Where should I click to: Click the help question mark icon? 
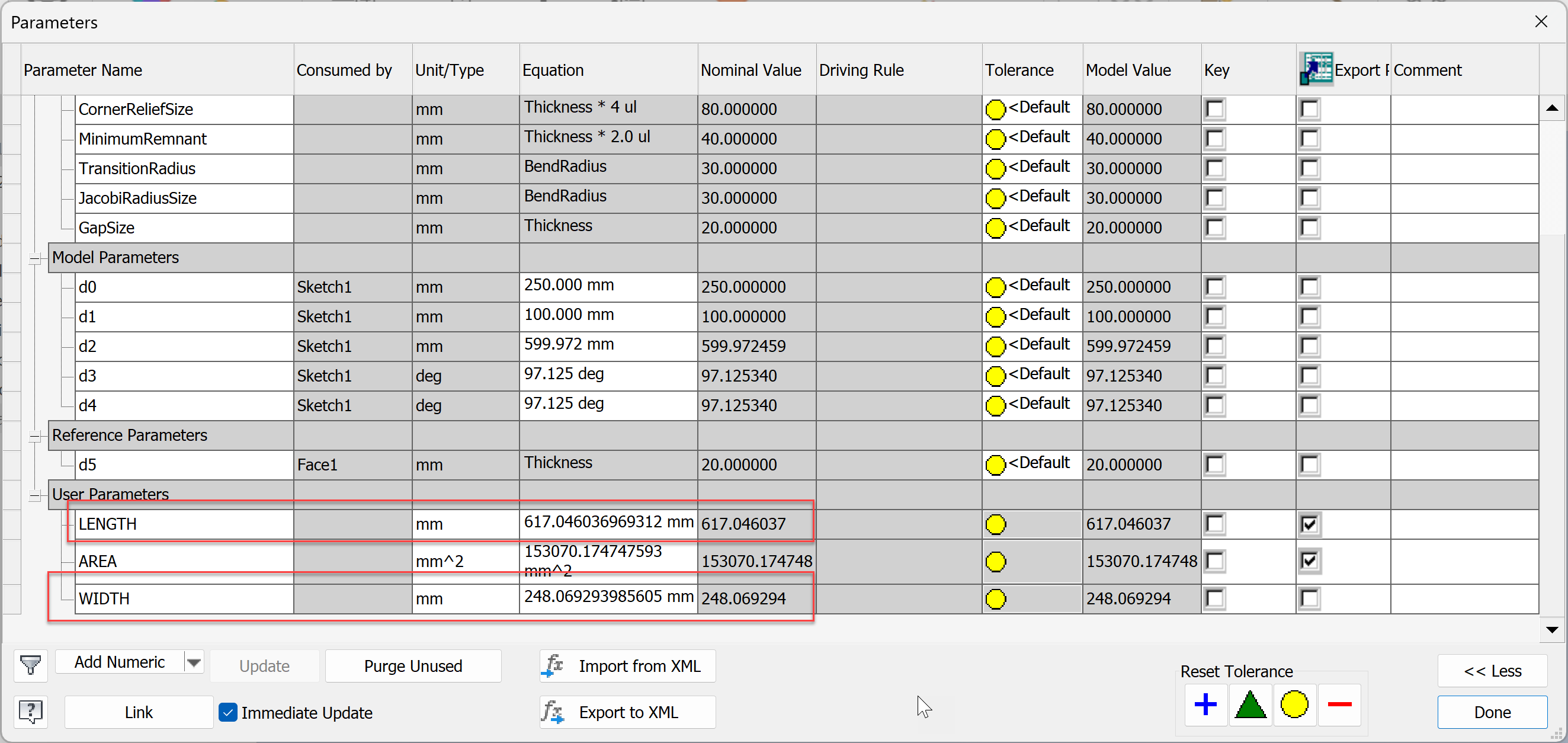tap(30, 712)
